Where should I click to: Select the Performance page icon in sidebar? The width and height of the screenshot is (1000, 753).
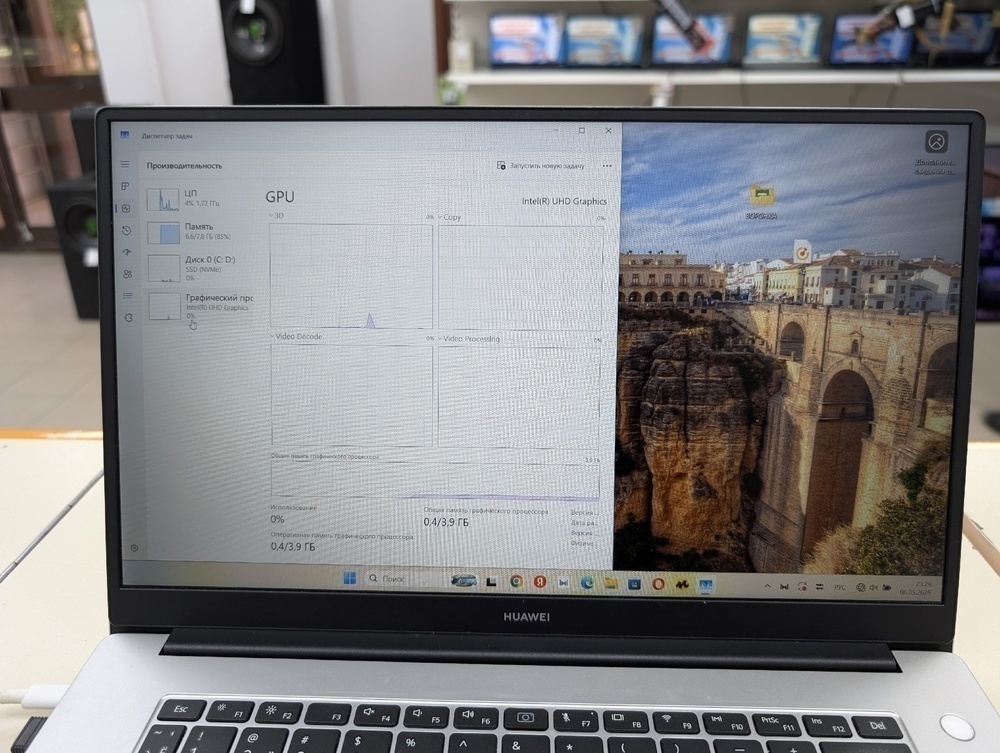126,208
